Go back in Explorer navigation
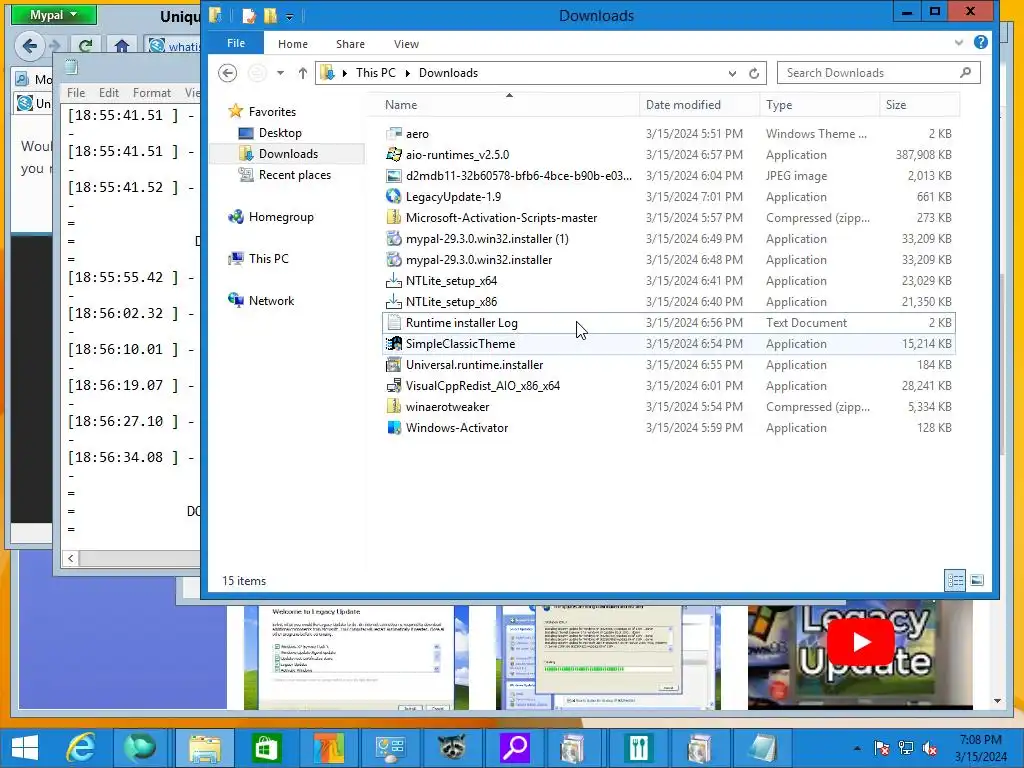This screenshot has width=1024, height=768. (227, 72)
